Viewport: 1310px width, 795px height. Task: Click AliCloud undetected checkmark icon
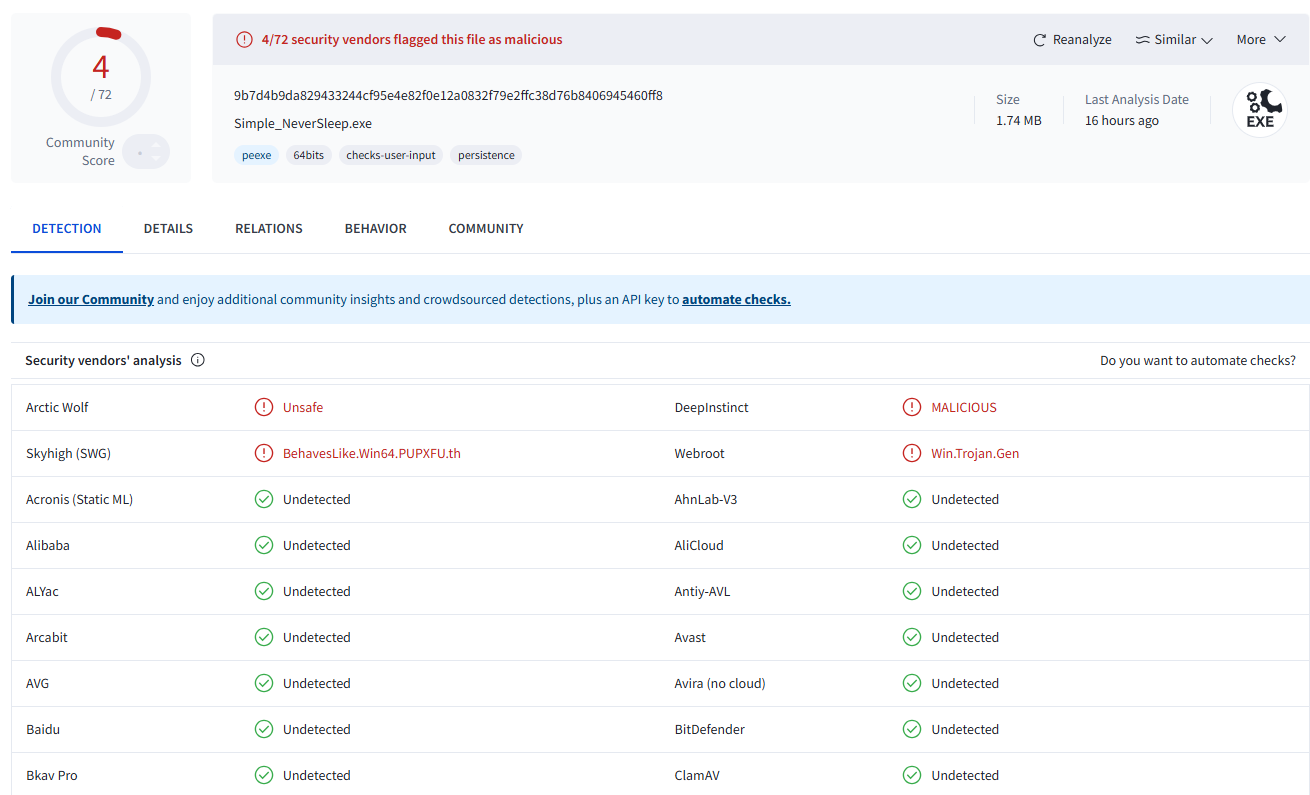point(912,545)
